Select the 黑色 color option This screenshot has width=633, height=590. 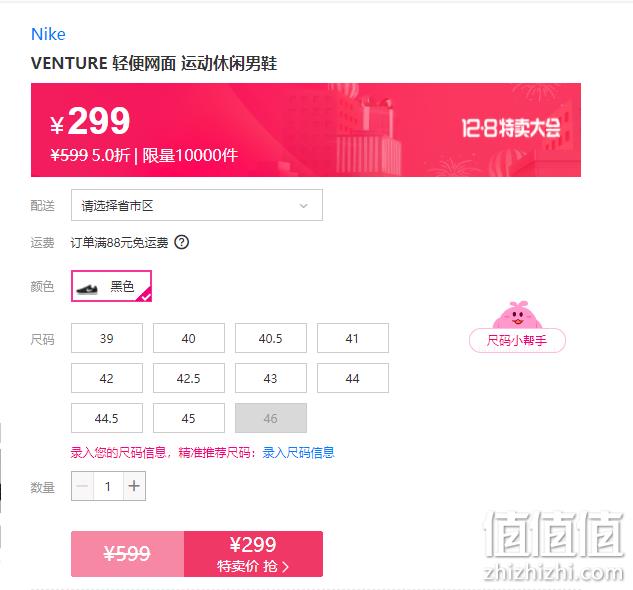pyautogui.click(x=111, y=286)
